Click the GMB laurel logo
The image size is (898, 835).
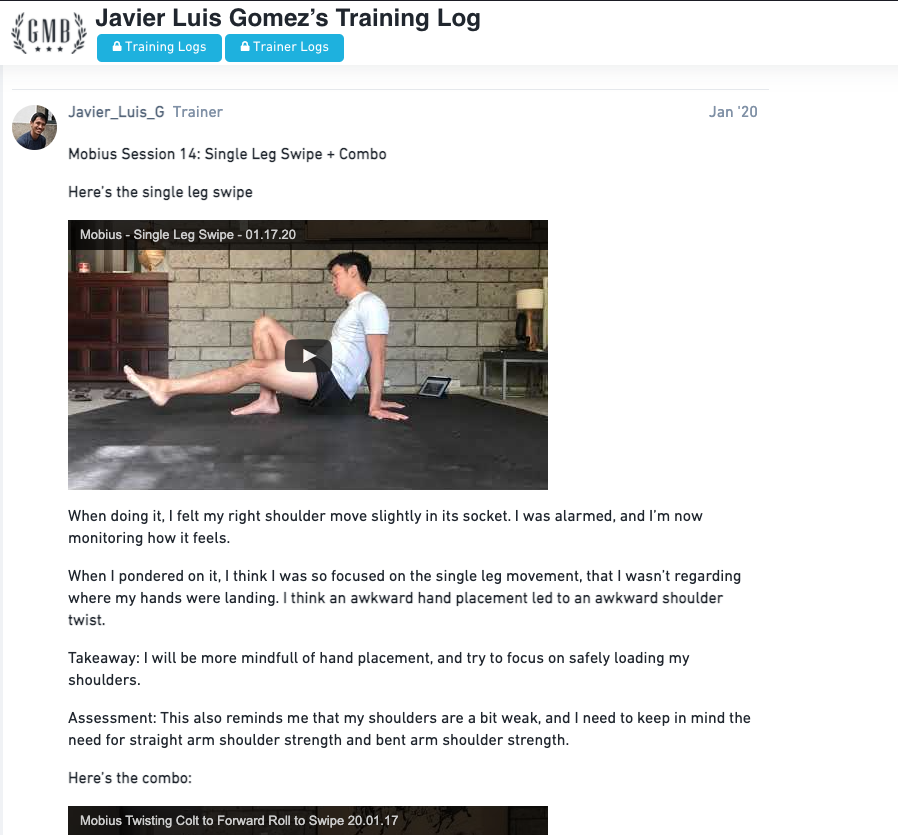coord(49,32)
